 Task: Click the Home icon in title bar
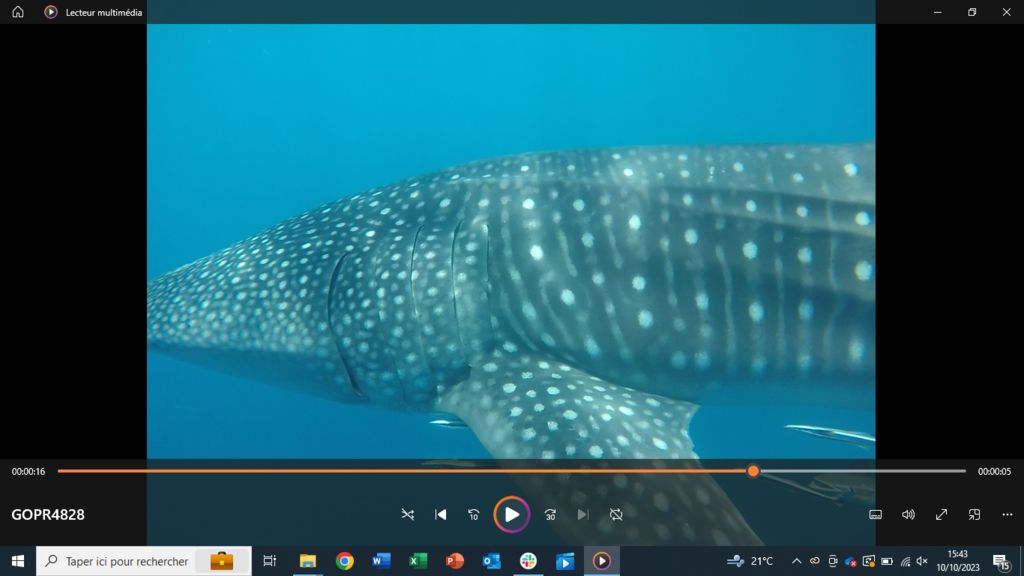pos(18,12)
